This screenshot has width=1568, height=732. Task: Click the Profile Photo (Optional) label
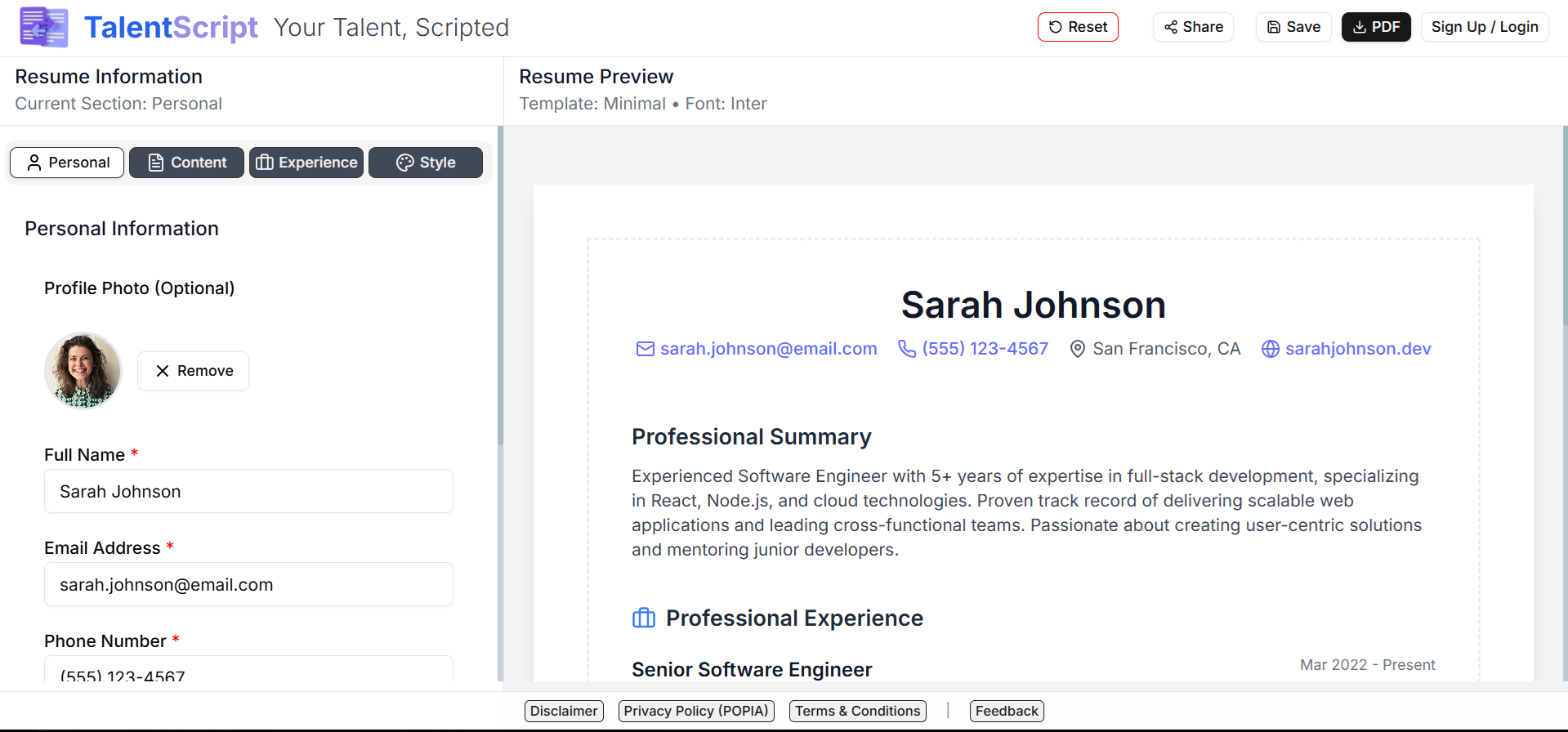point(140,288)
